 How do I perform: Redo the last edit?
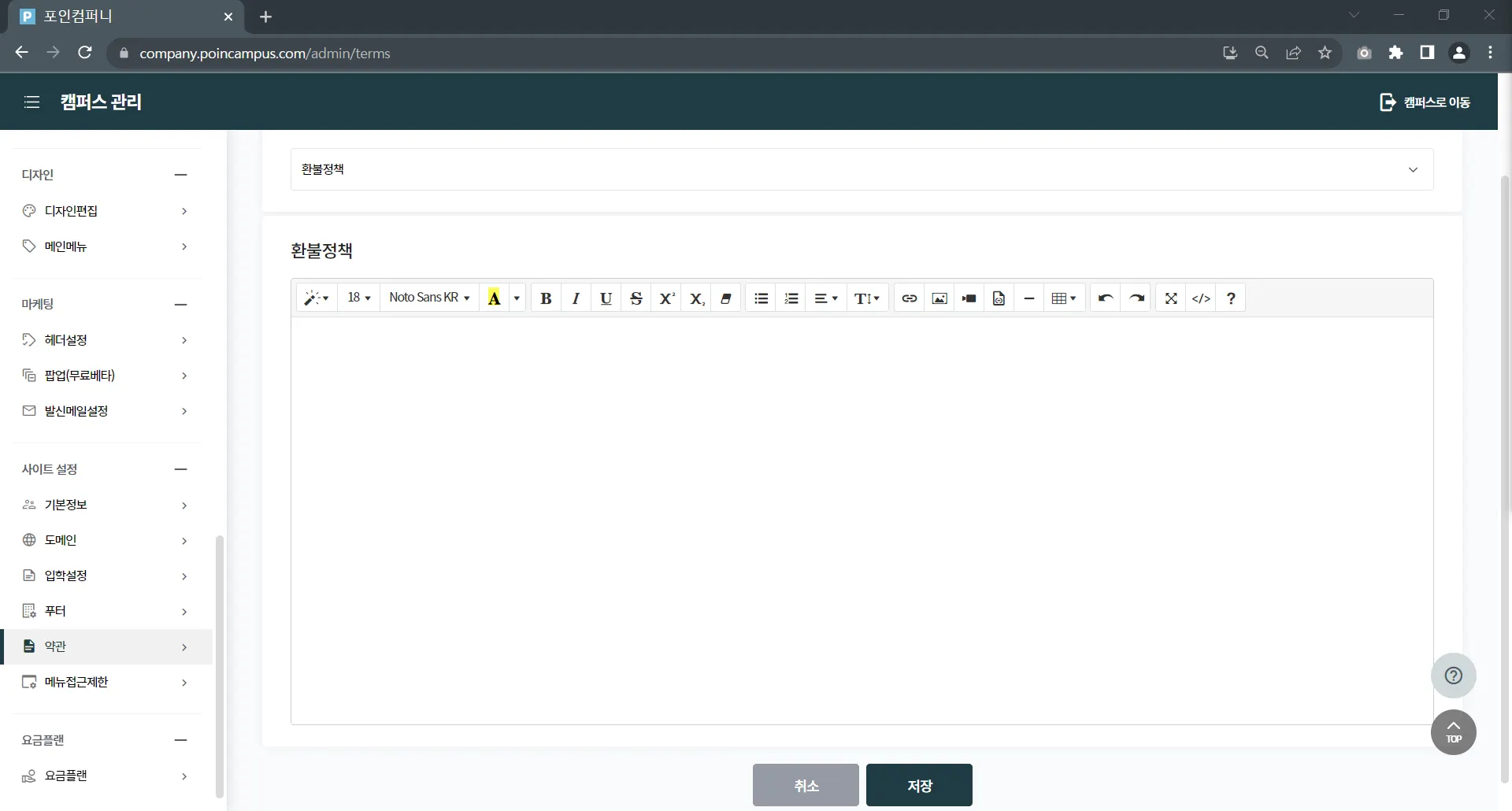(x=1136, y=298)
